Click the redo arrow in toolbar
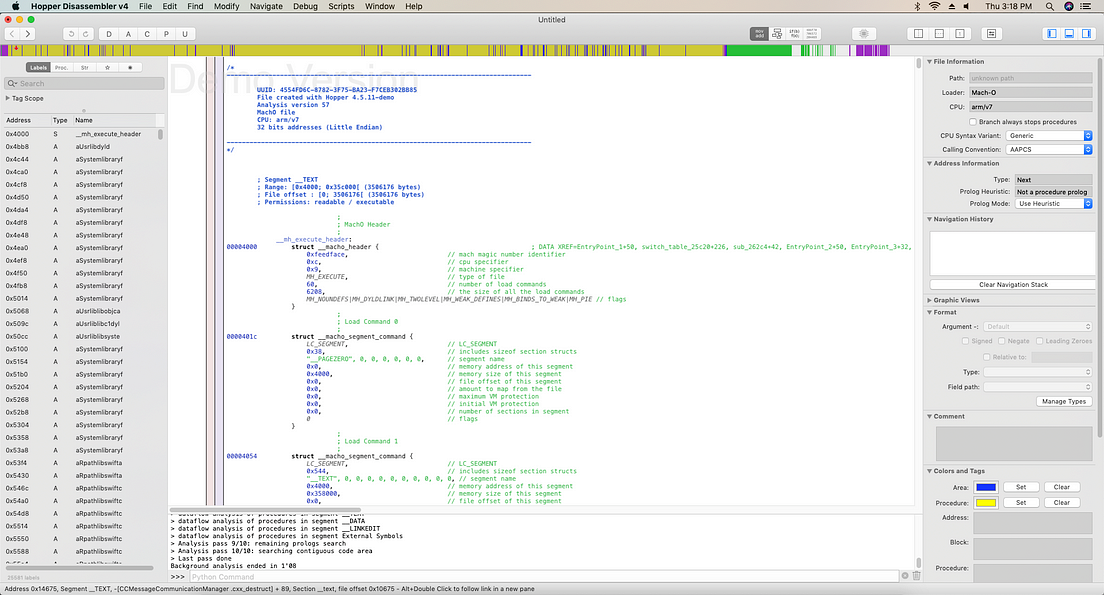 86,34
